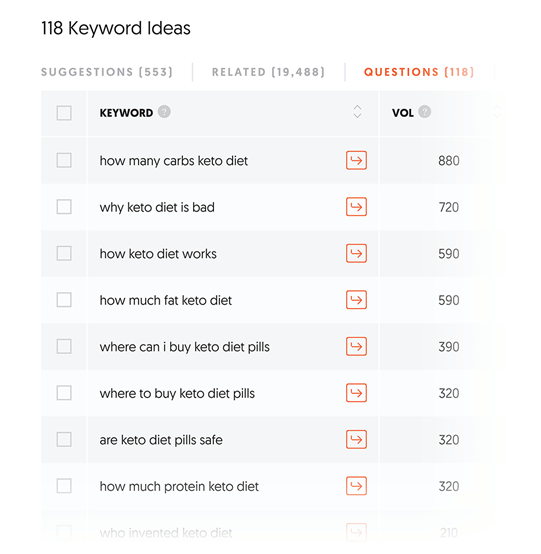Open arrow icon for 'how keto diet works'
The image size is (541, 554).
point(356,253)
